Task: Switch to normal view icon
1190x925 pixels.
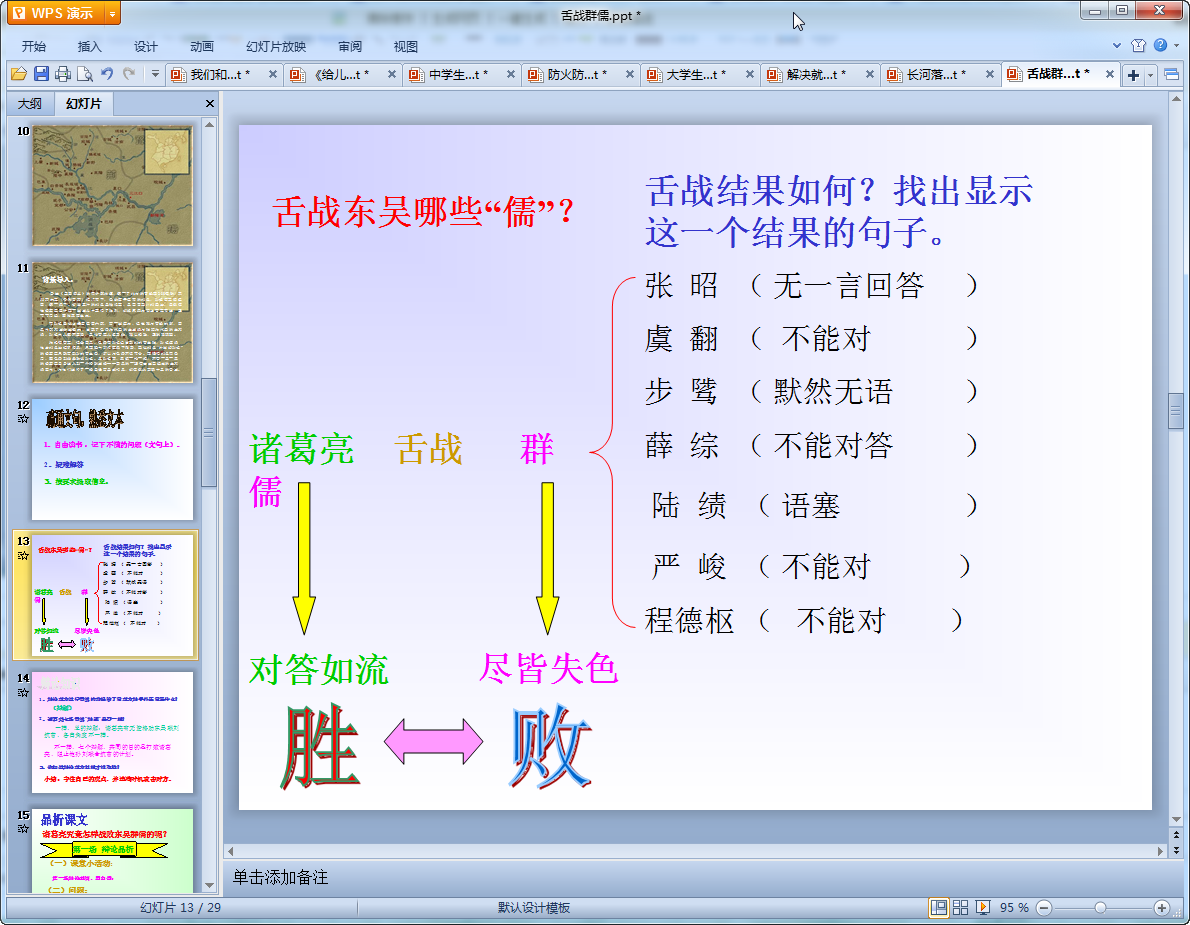Action: 939,908
